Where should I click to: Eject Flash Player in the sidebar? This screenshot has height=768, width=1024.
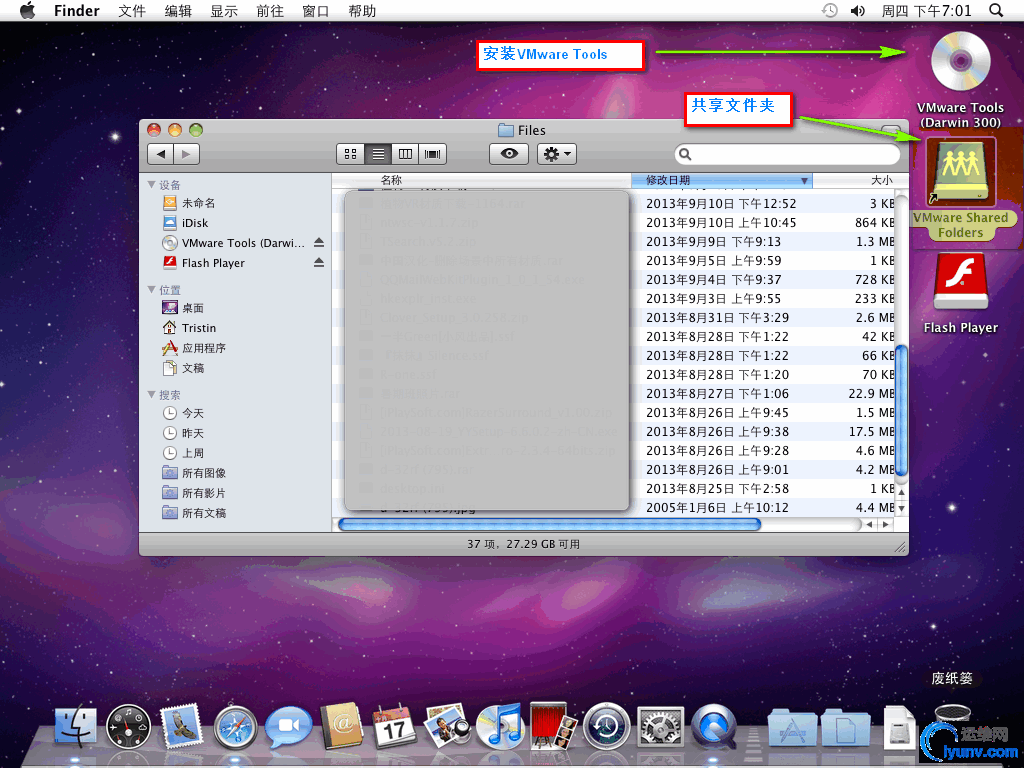click(x=319, y=263)
